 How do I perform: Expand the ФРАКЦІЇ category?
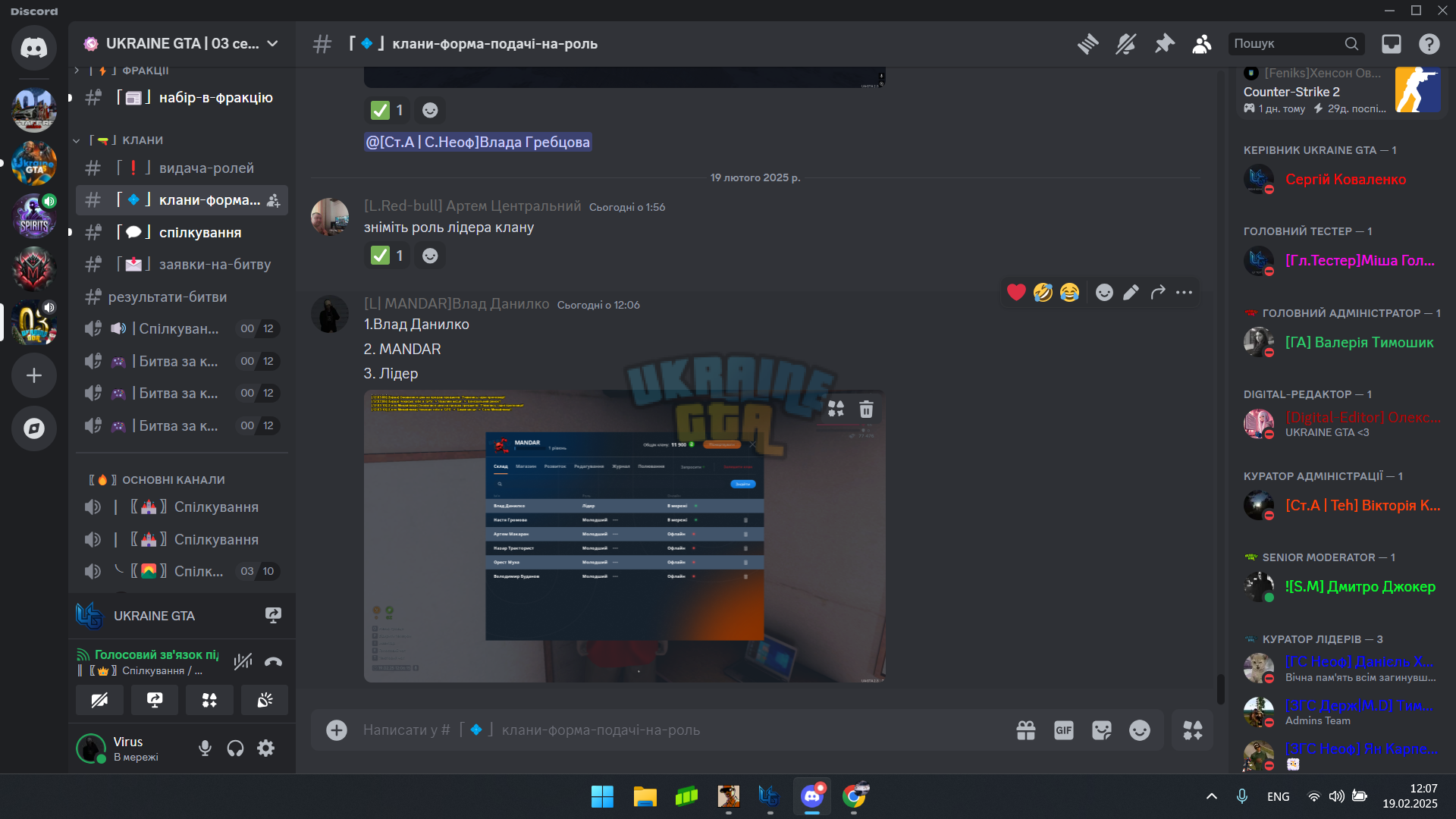click(121, 71)
